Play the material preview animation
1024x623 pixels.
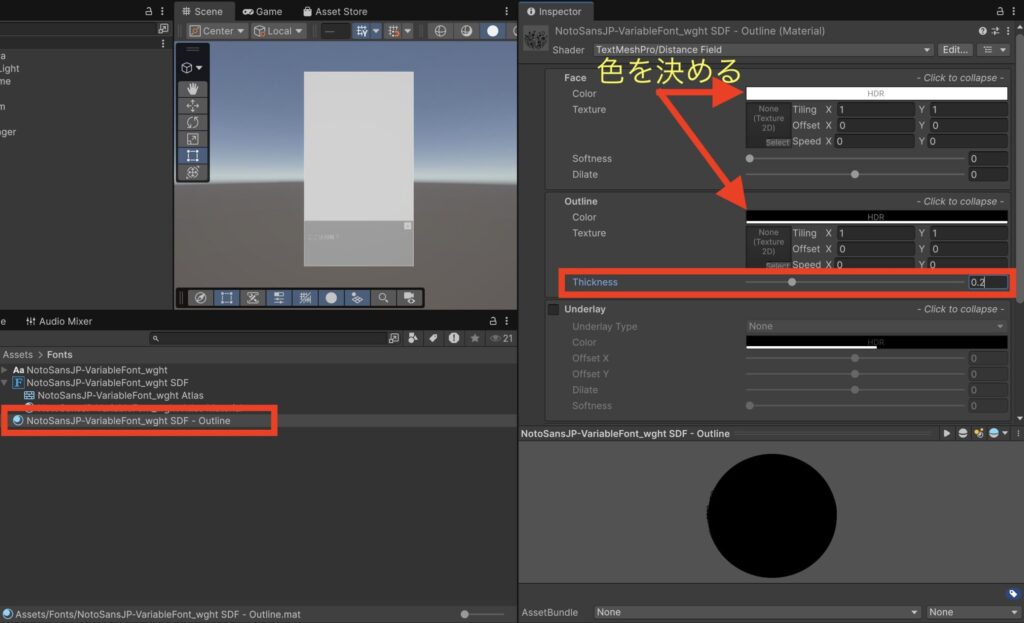(x=946, y=434)
